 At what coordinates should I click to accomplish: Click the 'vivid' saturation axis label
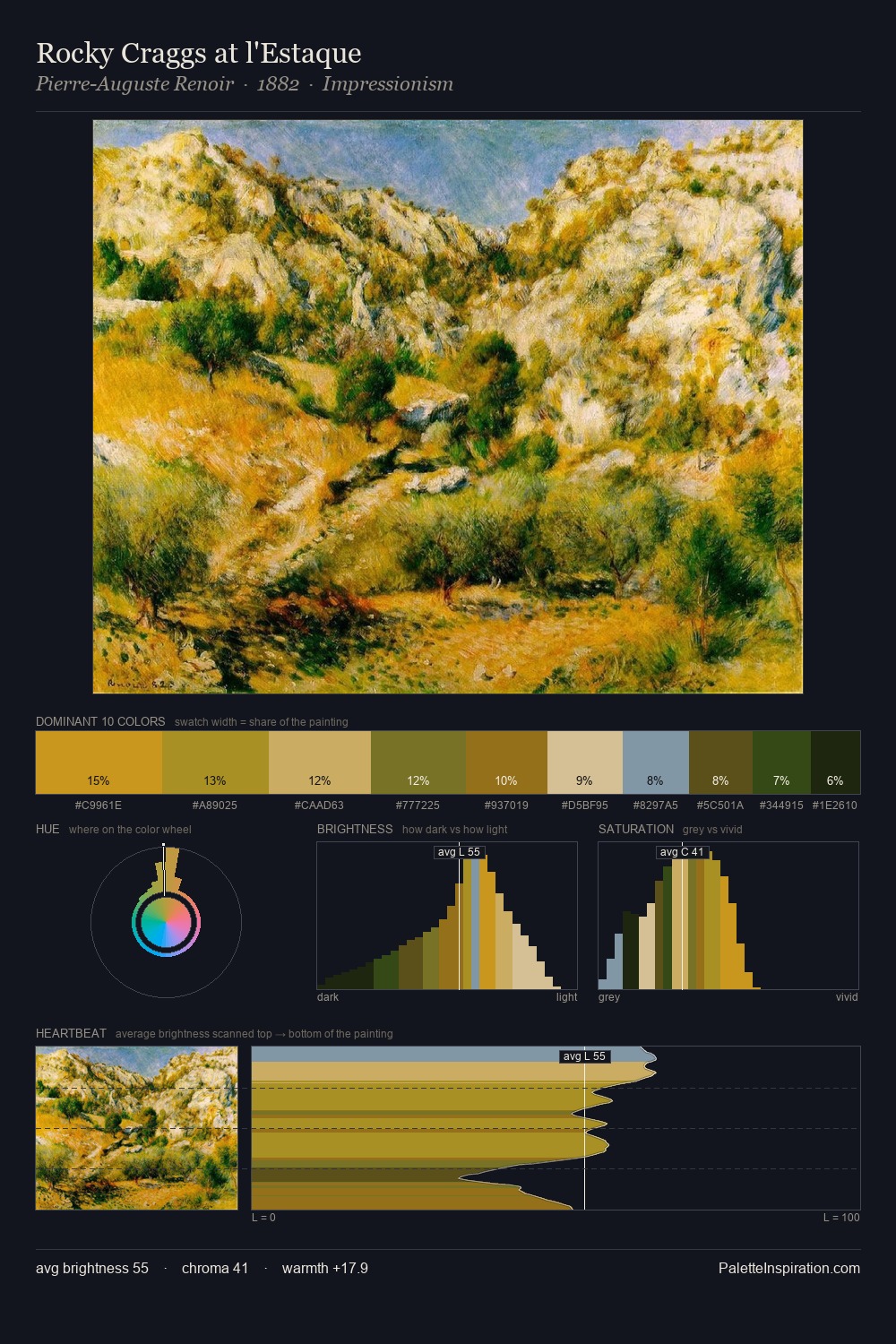tap(847, 997)
